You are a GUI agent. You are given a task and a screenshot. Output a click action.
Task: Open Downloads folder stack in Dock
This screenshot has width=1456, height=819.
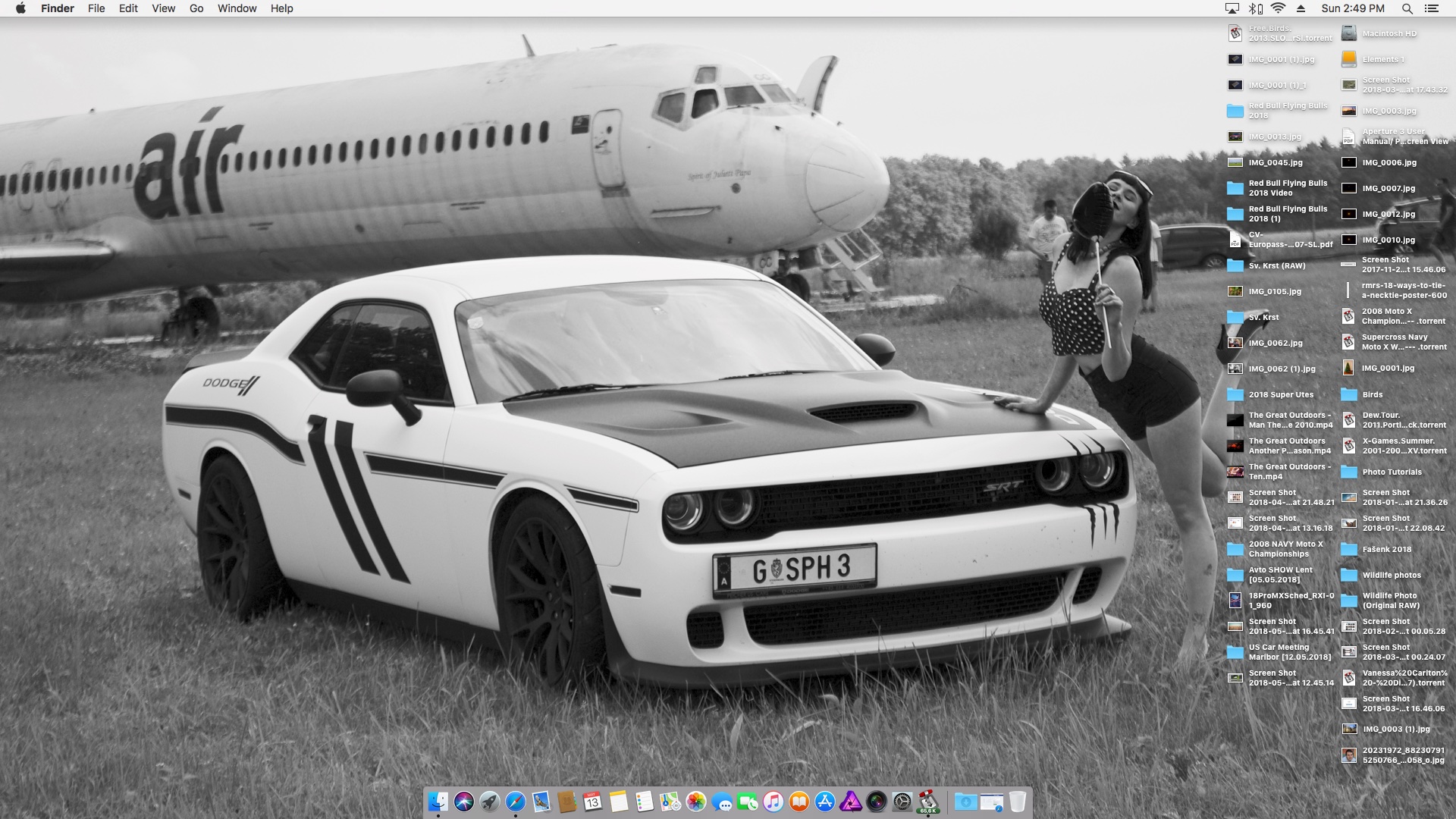pyautogui.click(x=965, y=802)
